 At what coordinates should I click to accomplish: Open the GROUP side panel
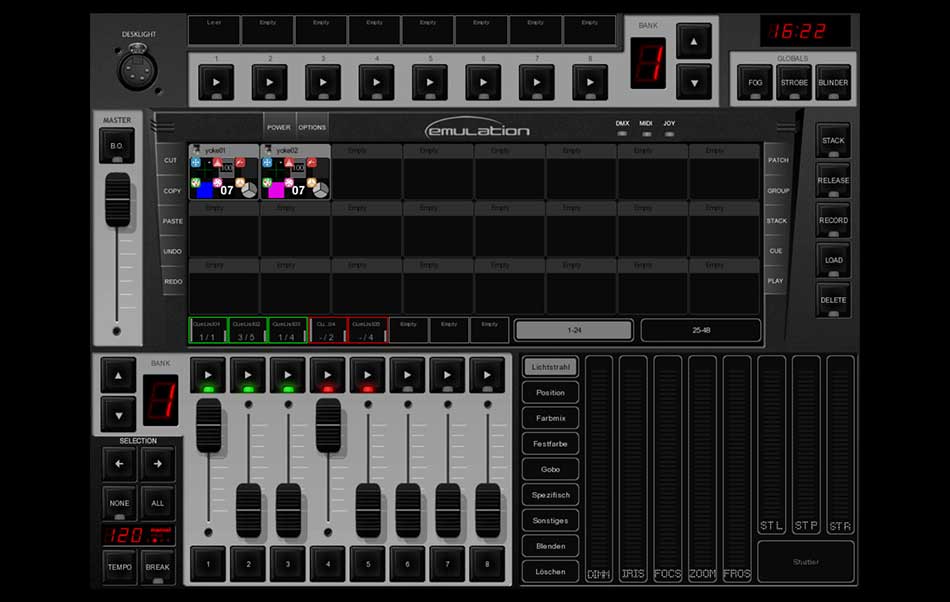[x=777, y=190]
